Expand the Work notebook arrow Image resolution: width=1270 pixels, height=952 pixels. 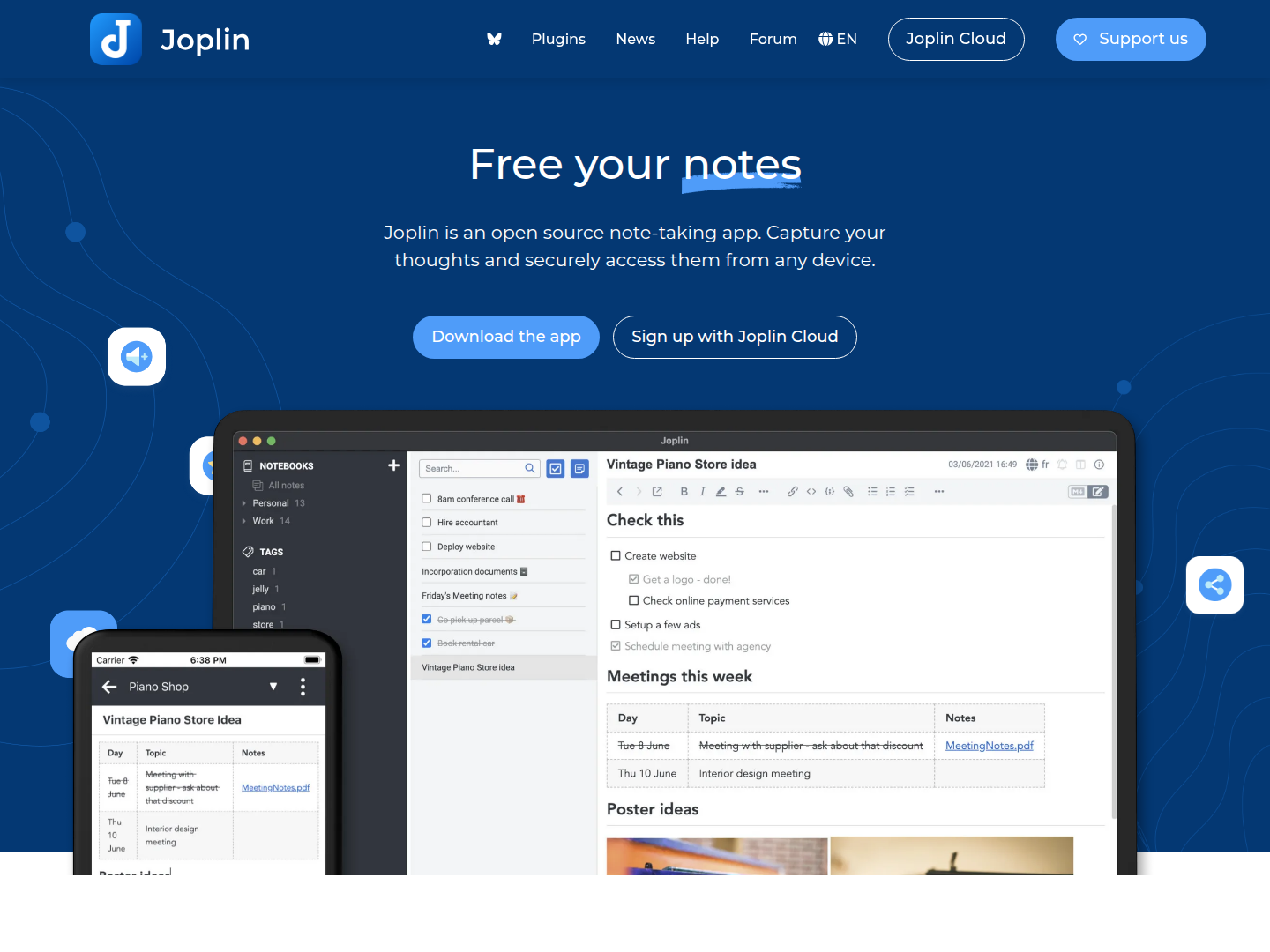coord(244,521)
